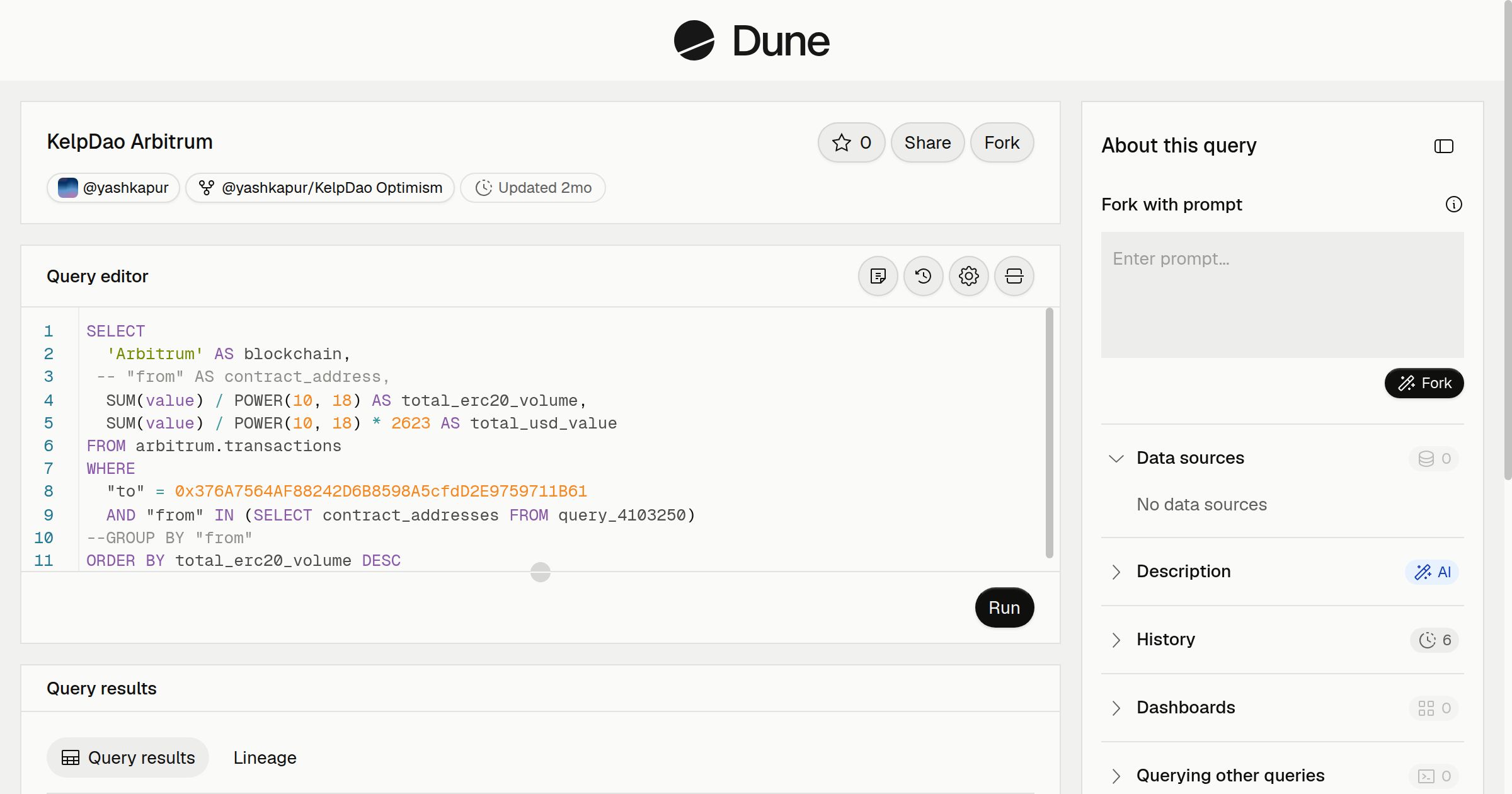The height and width of the screenshot is (794, 1512).
Task: Click the page vertical scrollbar
Action: pos(1508,239)
